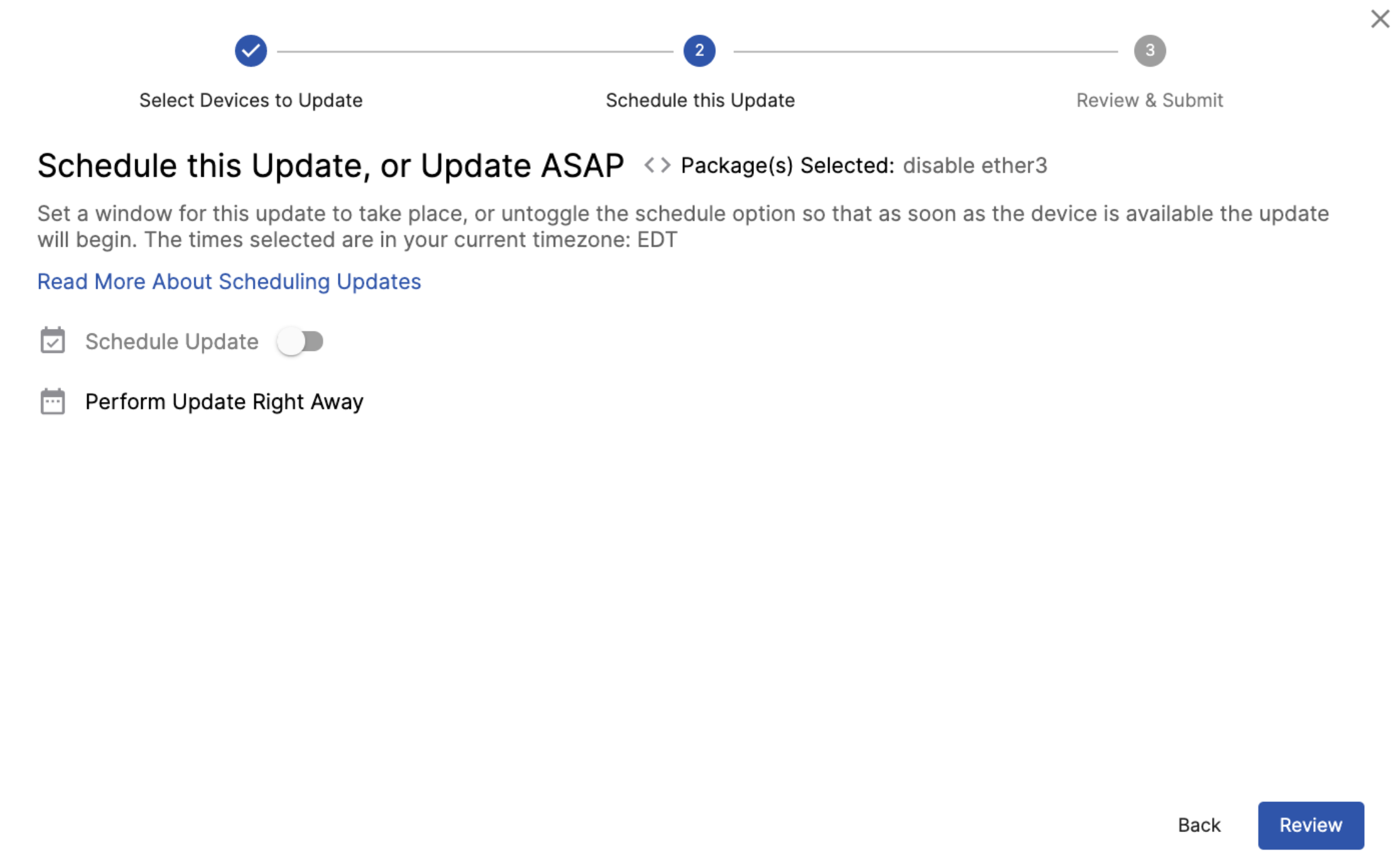Click the code brackets package icon
This screenshot has height=868, width=1400.
pyautogui.click(x=657, y=165)
